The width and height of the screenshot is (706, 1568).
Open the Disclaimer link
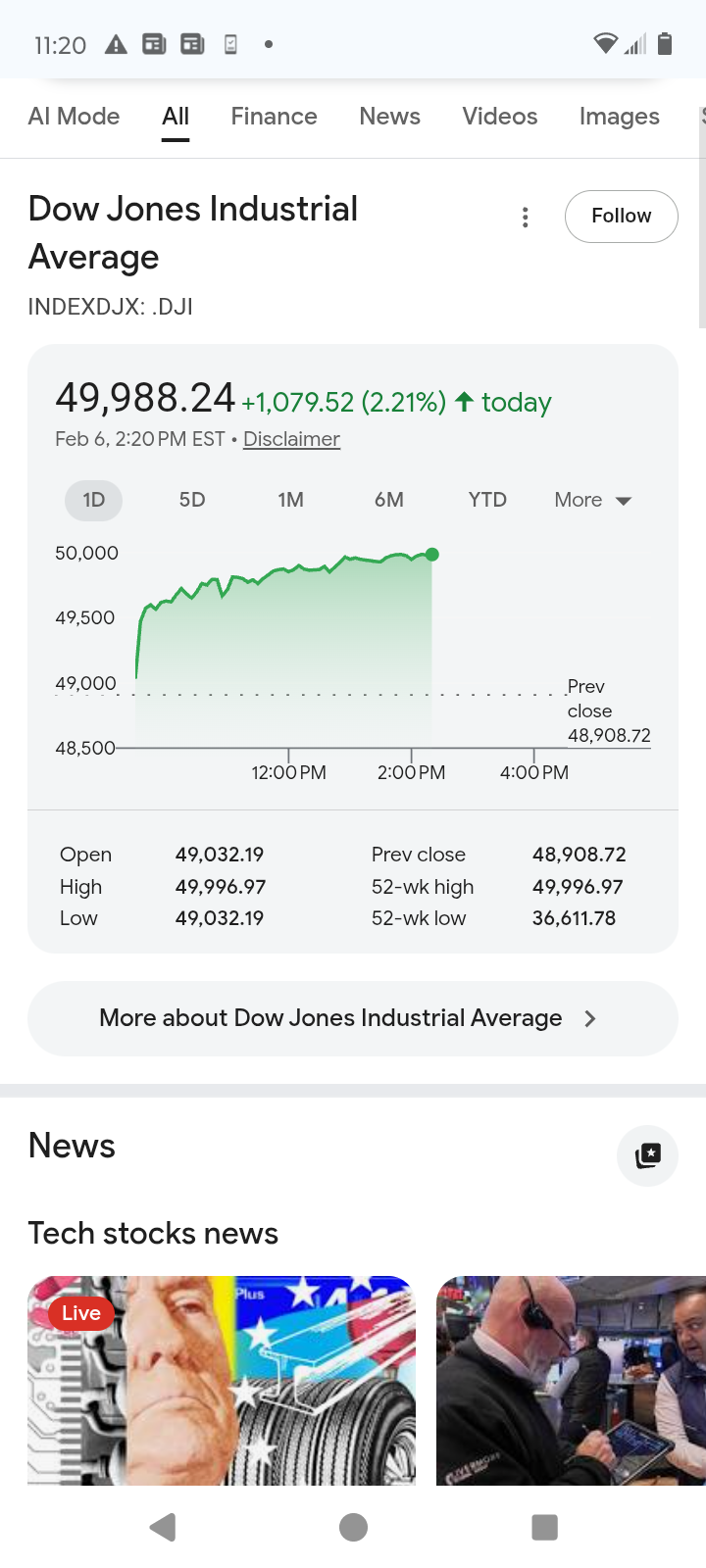coord(291,439)
